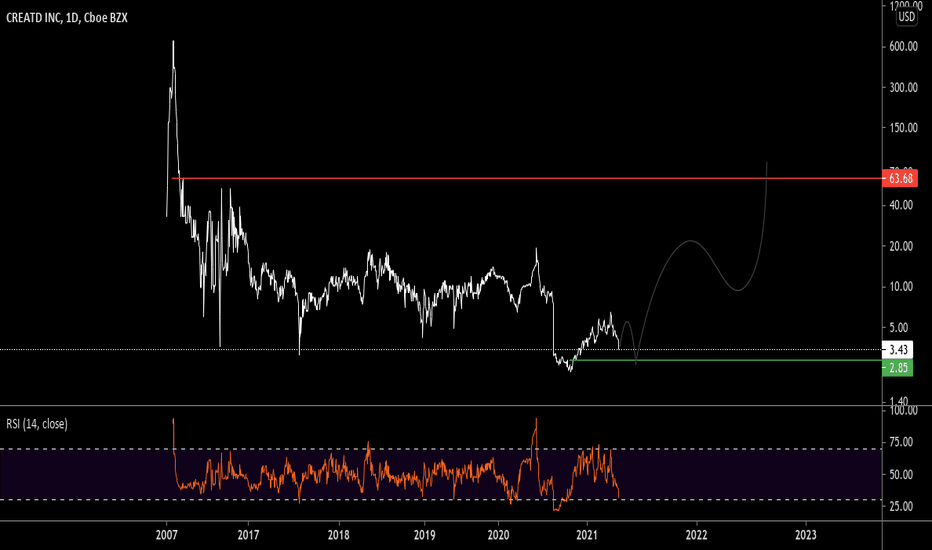
Task: Select the red 63.68 price label
Action: click(900, 178)
